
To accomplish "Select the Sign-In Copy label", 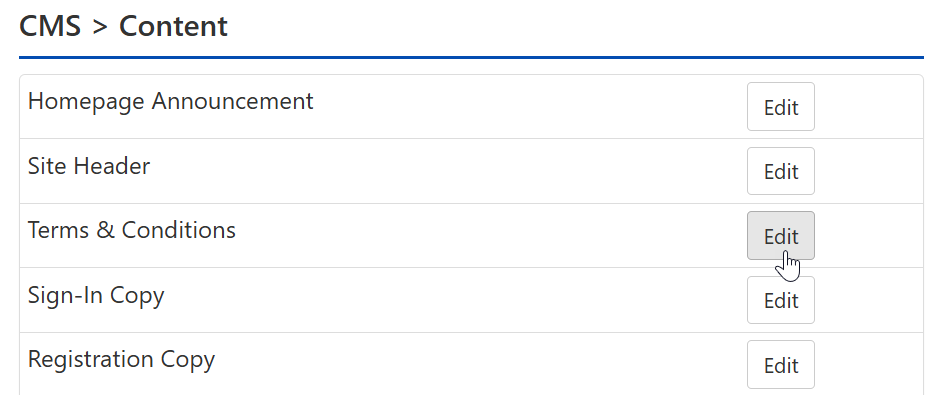I will (x=96, y=296).
